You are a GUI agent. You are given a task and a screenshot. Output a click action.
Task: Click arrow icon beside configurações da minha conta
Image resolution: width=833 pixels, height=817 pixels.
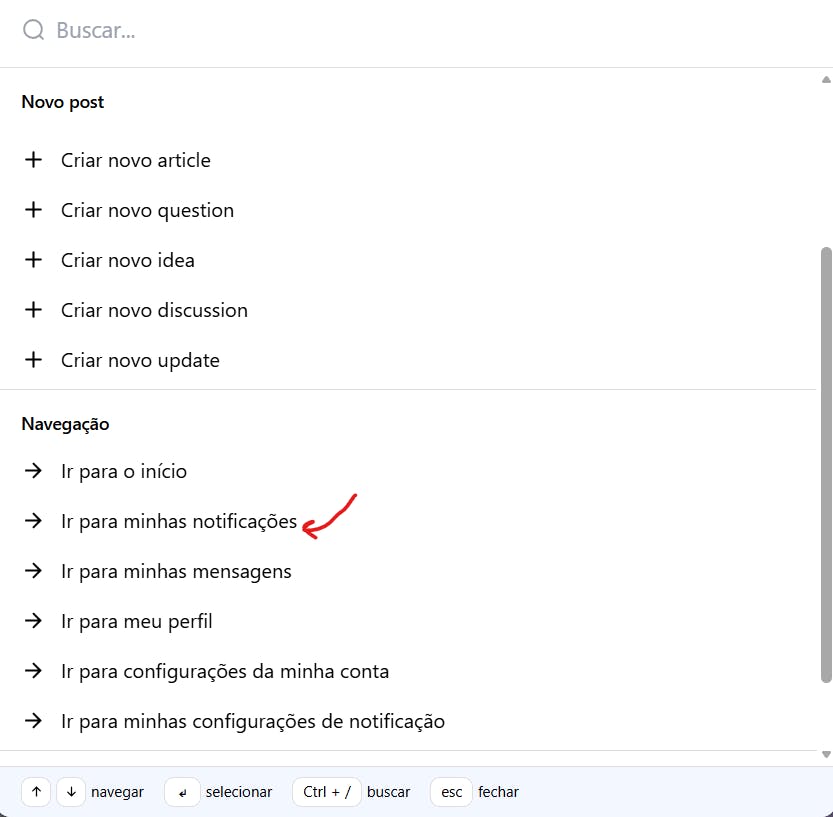tap(33, 671)
